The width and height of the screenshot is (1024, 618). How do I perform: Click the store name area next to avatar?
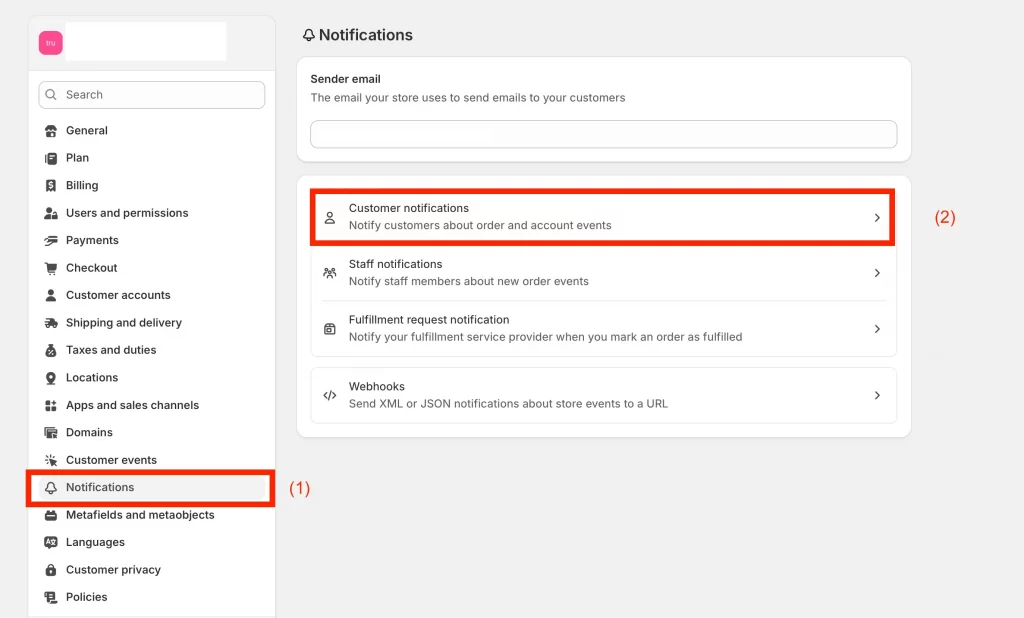(x=146, y=41)
